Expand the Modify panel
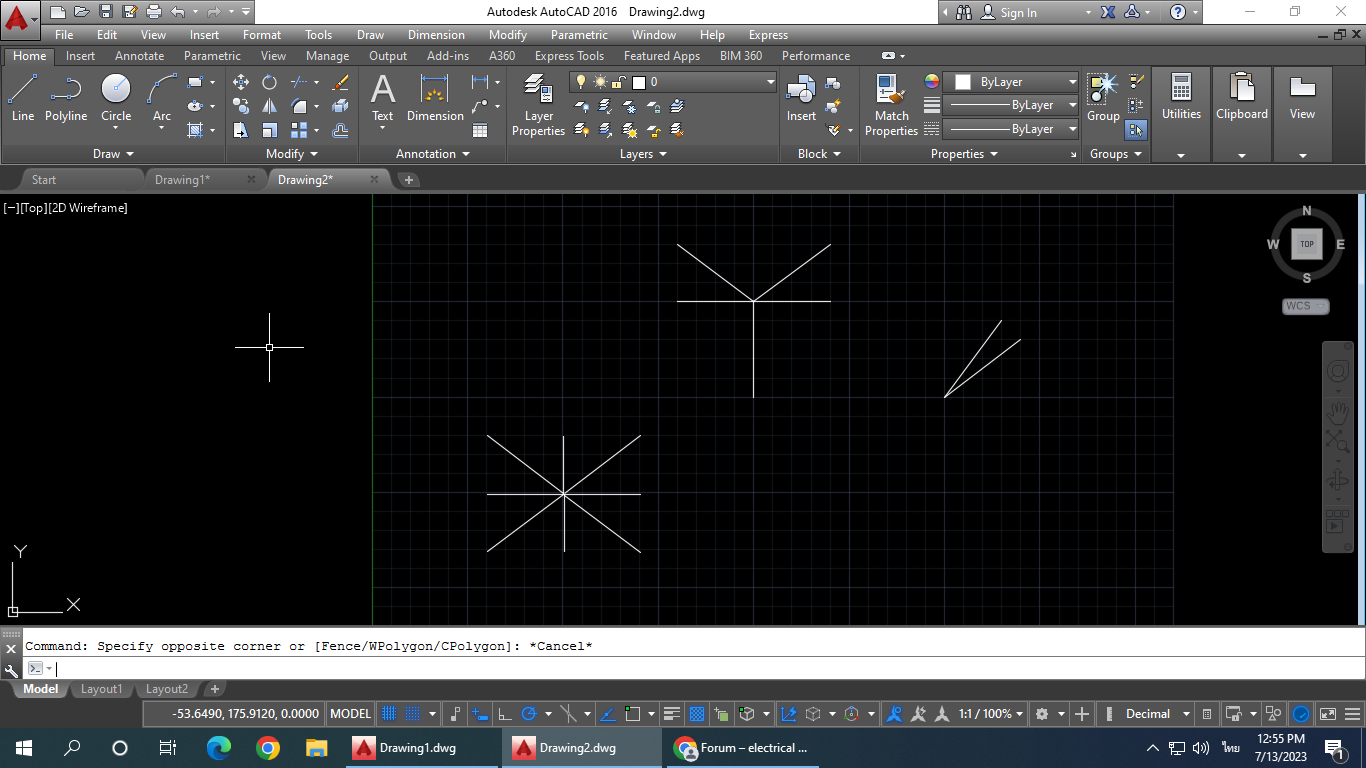The width and height of the screenshot is (1366, 768). coord(292,154)
